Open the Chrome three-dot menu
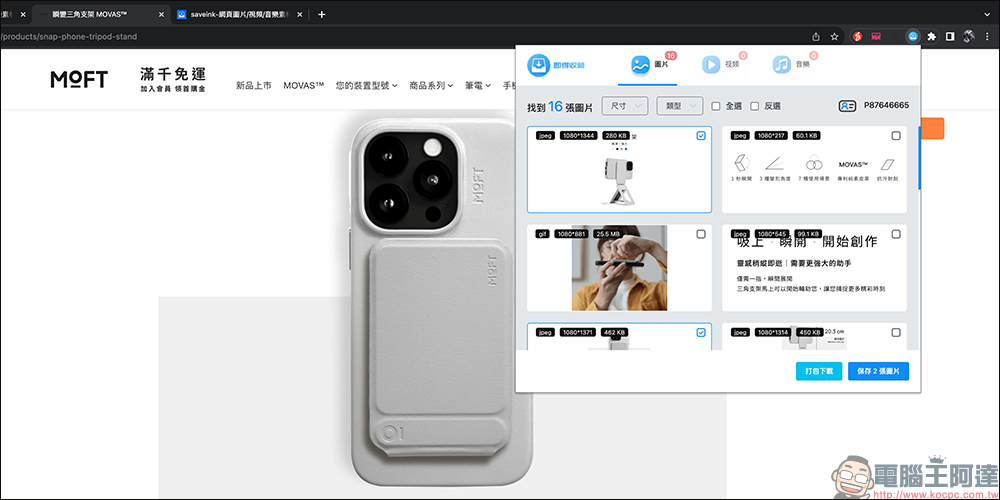The image size is (1000, 500). coord(986,36)
